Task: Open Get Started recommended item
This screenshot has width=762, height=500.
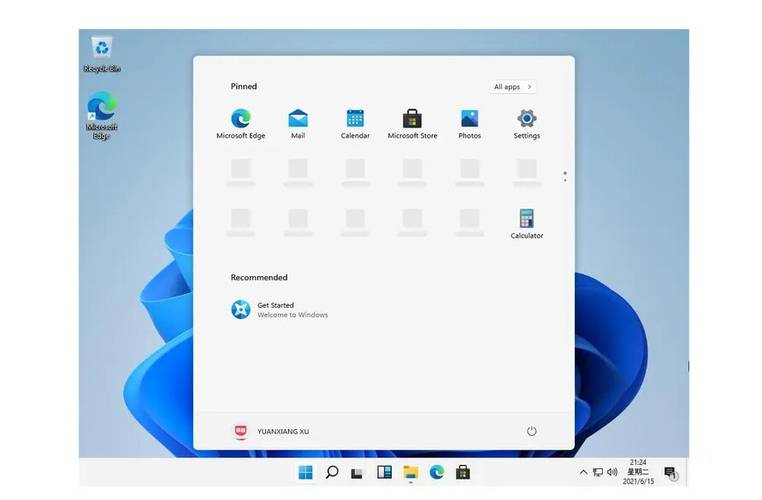Action: [279, 310]
